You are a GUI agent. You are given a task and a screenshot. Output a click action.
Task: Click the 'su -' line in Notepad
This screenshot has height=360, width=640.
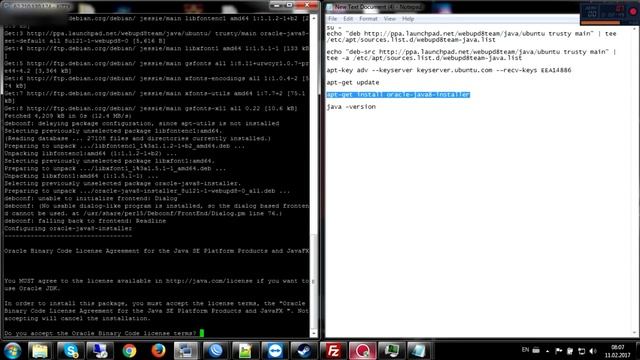(333, 28)
